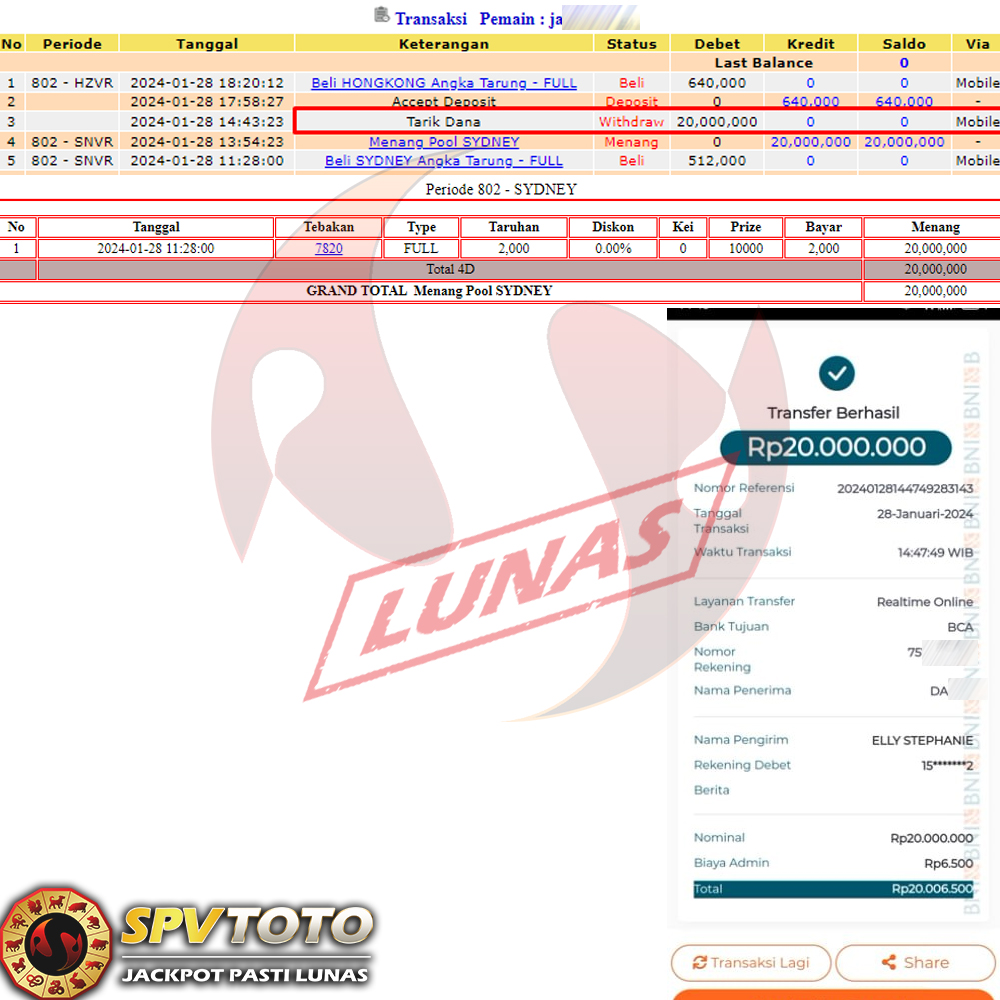Click the 20,000,000 Saldo value in row 4
The image size is (1000, 1000).
pos(904,142)
